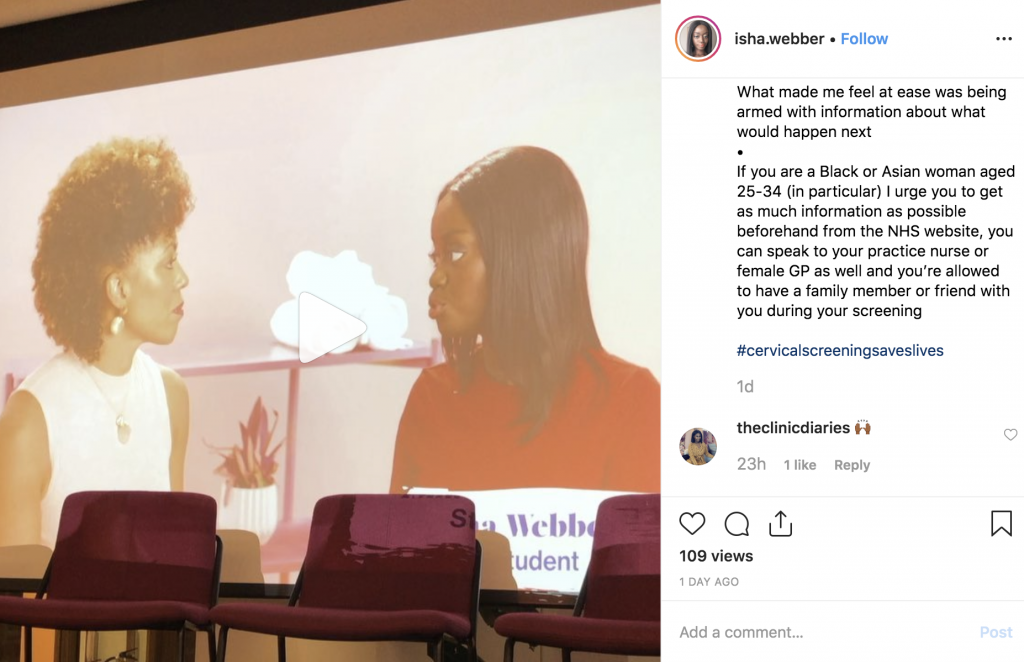Like theclinicdiaries comment heart
This screenshot has width=1024, height=662.
pos(1010,434)
